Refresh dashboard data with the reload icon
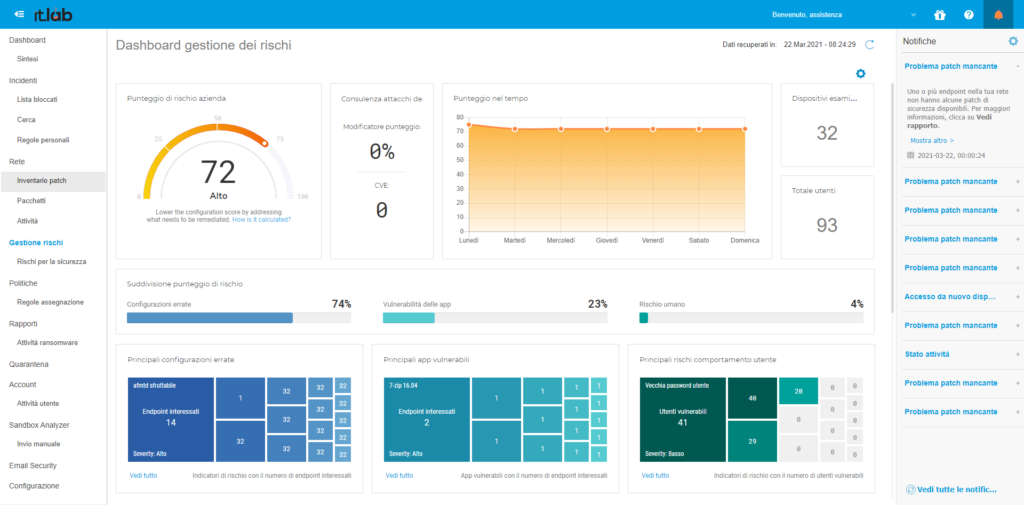The height and width of the screenshot is (505, 1024). [870, 45]
